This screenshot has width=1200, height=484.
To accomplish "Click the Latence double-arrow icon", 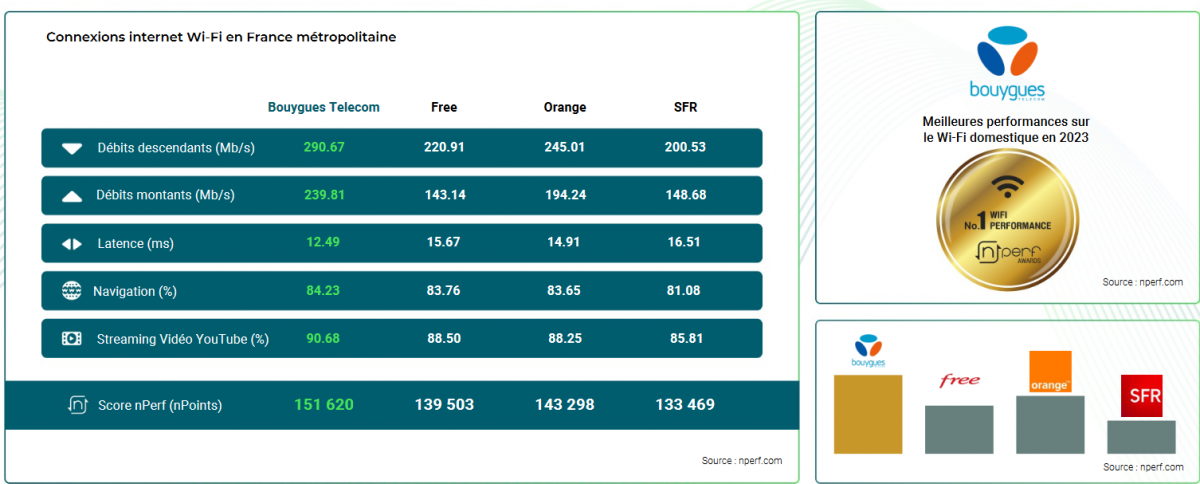I will tap(72, 244).
